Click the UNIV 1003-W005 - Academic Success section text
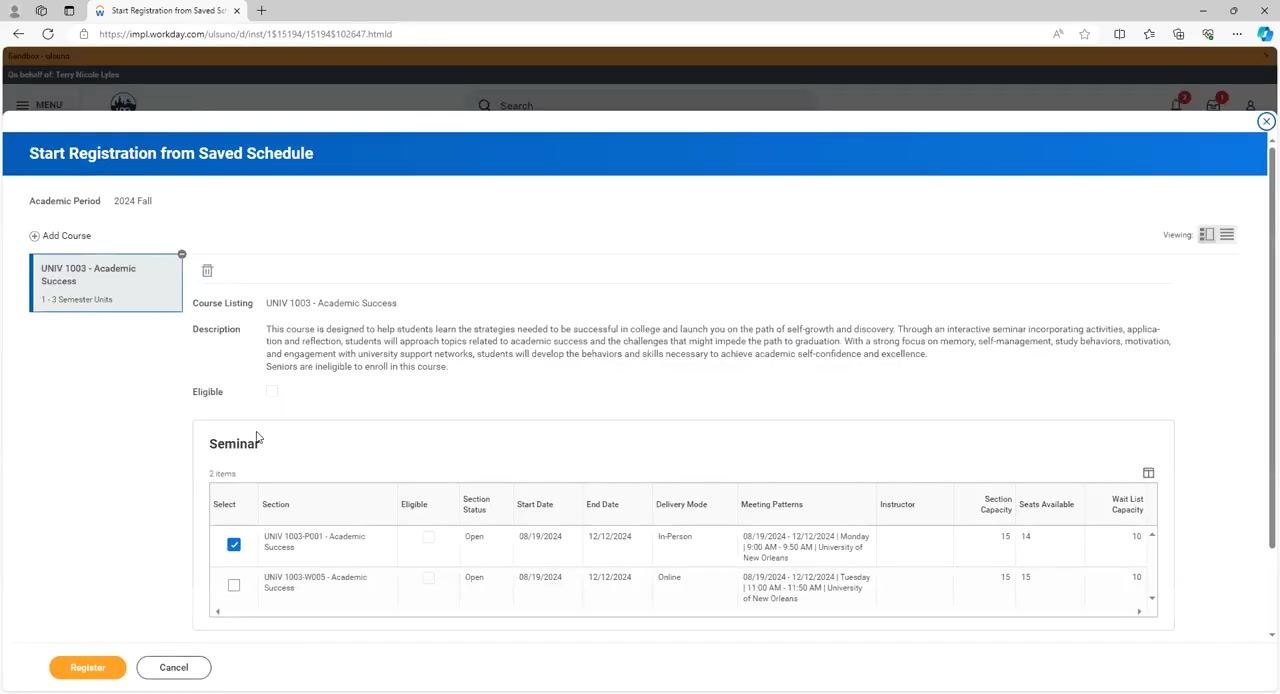 click(315, 583)
